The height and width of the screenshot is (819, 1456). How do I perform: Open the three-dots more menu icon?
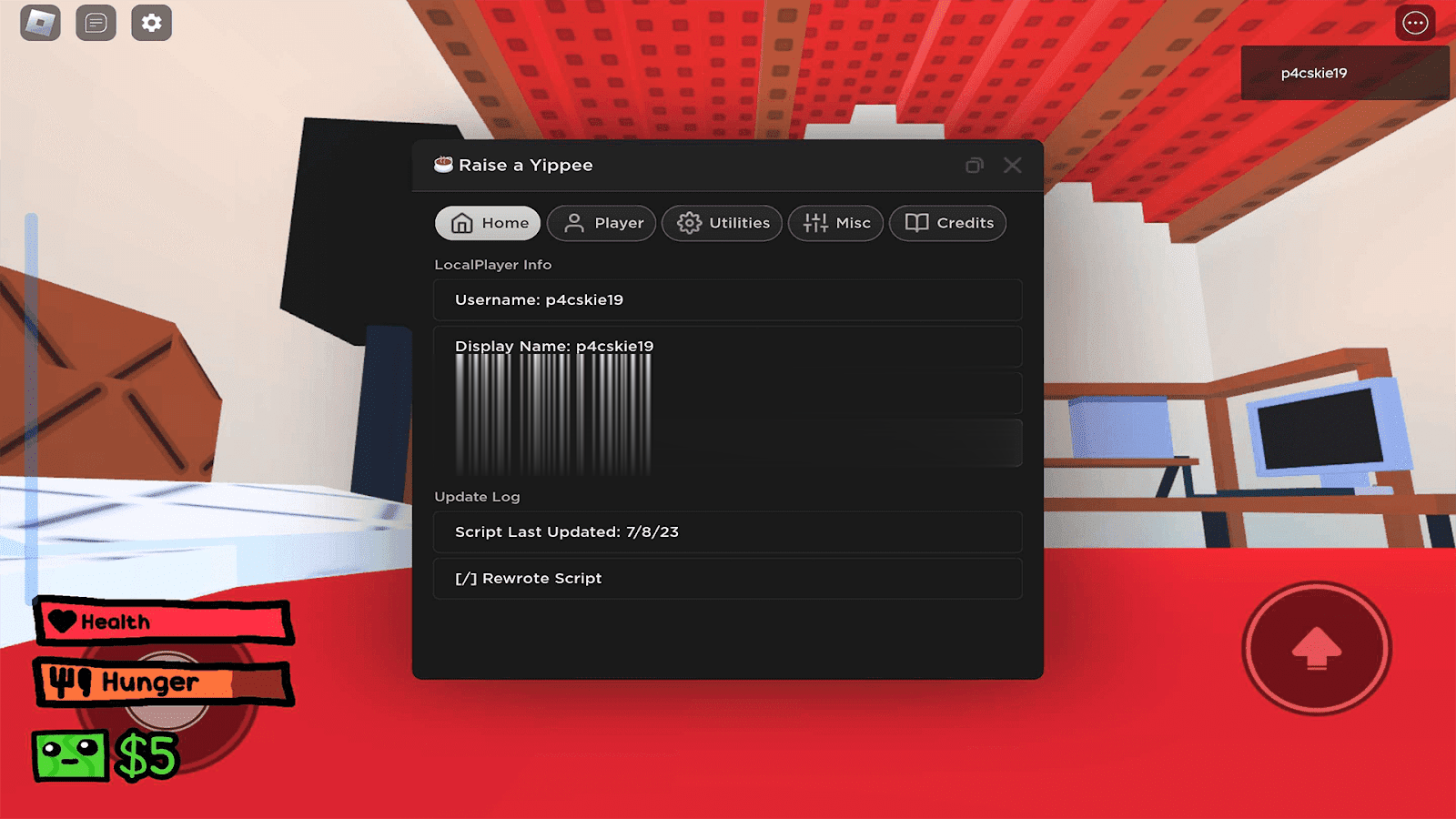point(1415,23)
